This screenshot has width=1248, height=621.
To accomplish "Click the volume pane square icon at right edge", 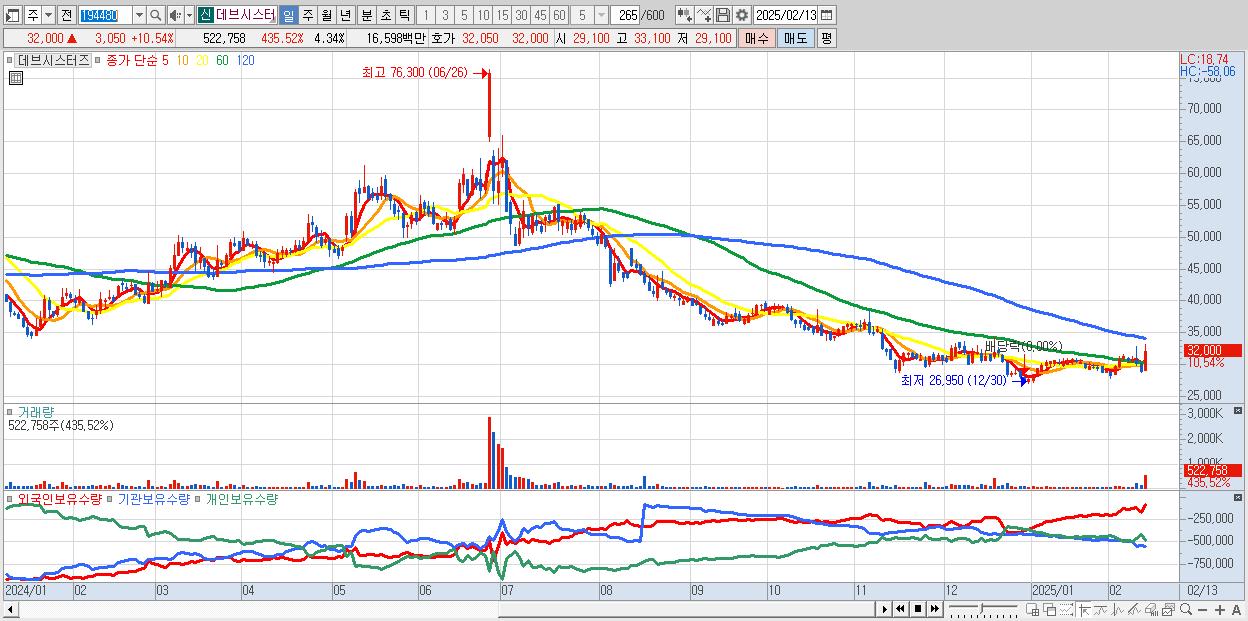I will (x=1239, y=411).
